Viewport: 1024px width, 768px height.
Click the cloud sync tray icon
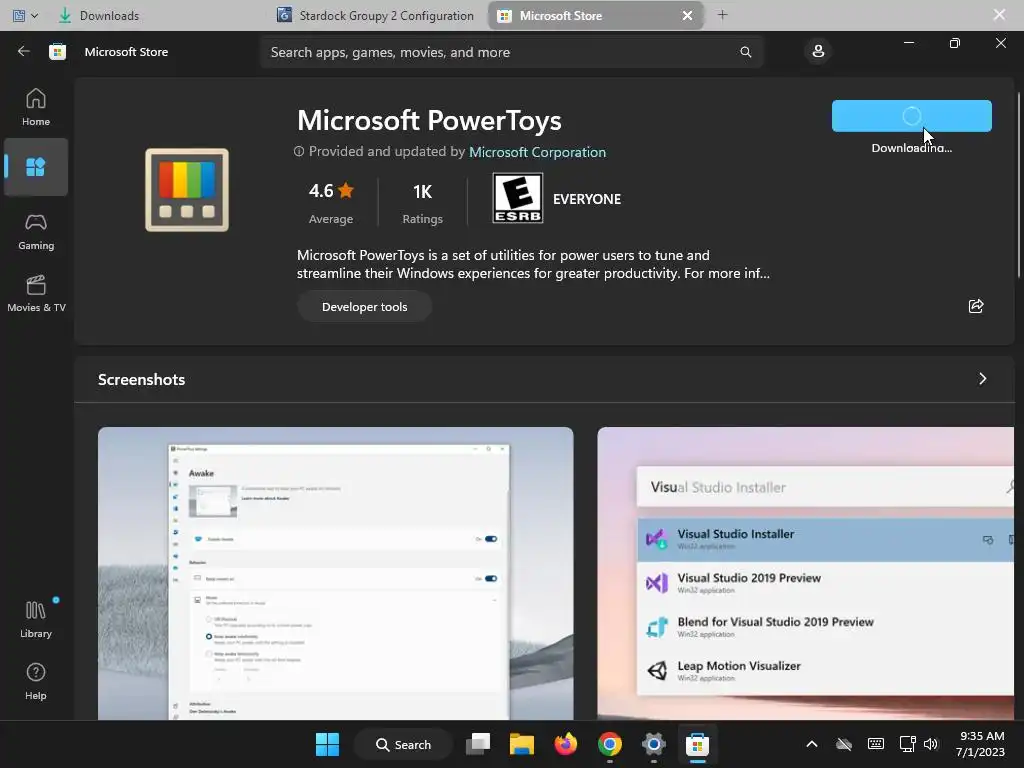point(844,744)
